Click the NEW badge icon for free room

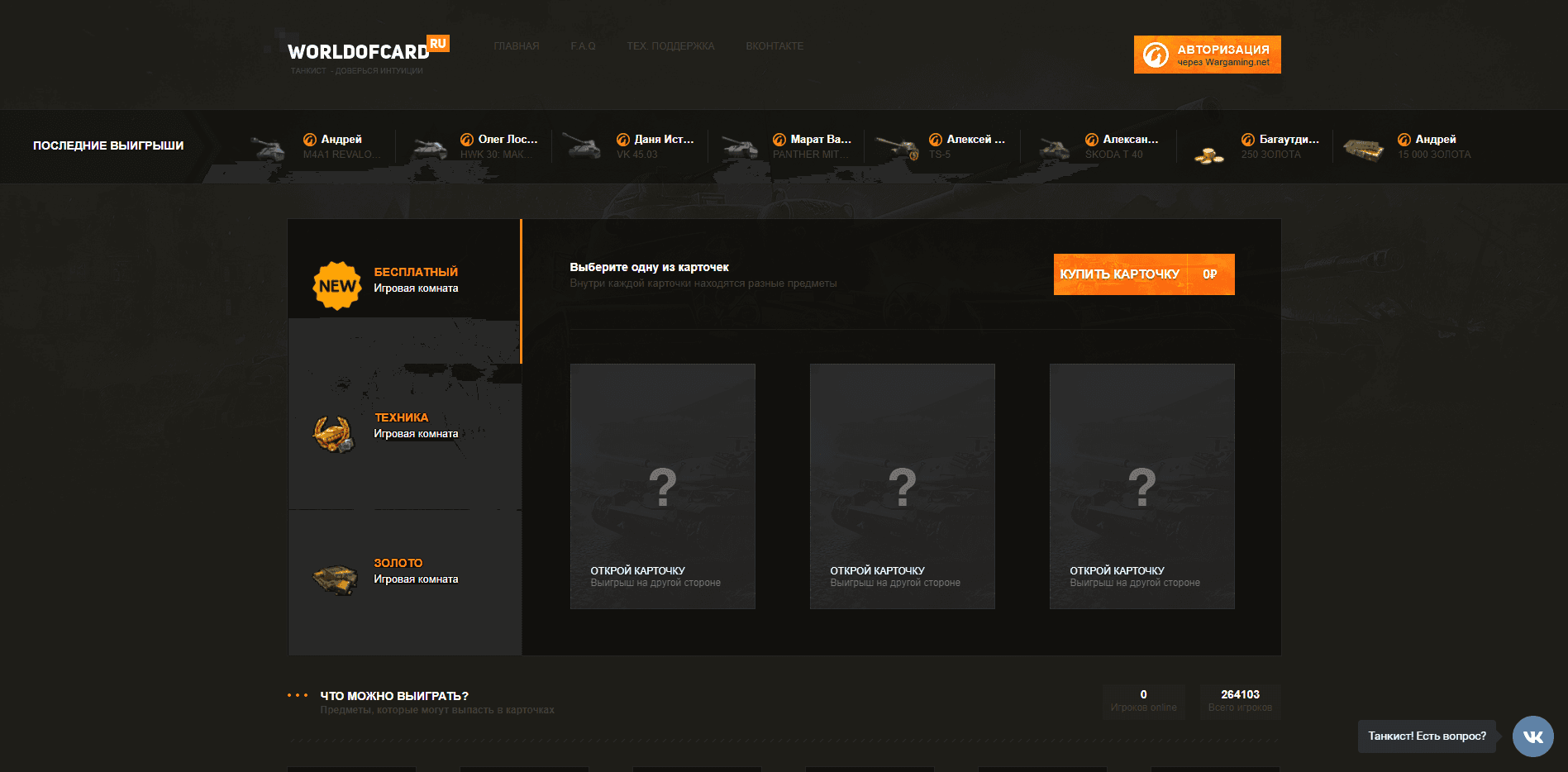pos(337,286)
